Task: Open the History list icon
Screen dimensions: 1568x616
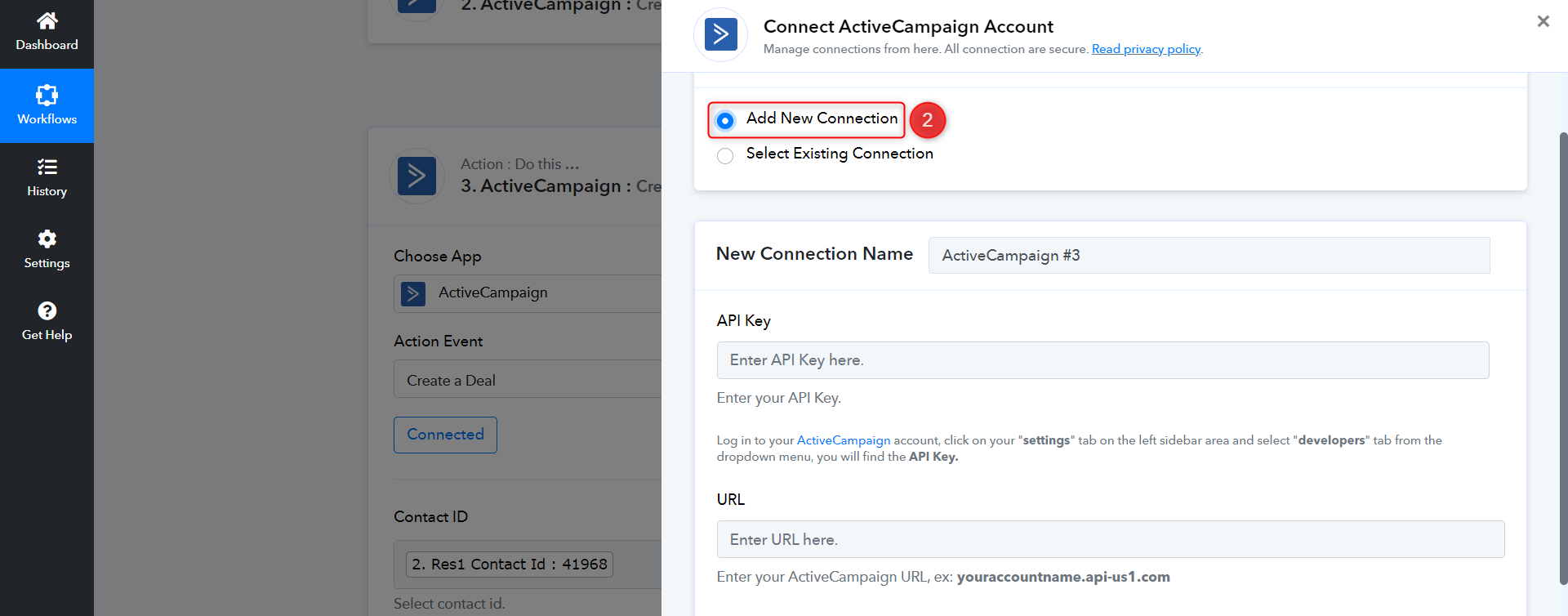Action: click(x=47, y=167)
